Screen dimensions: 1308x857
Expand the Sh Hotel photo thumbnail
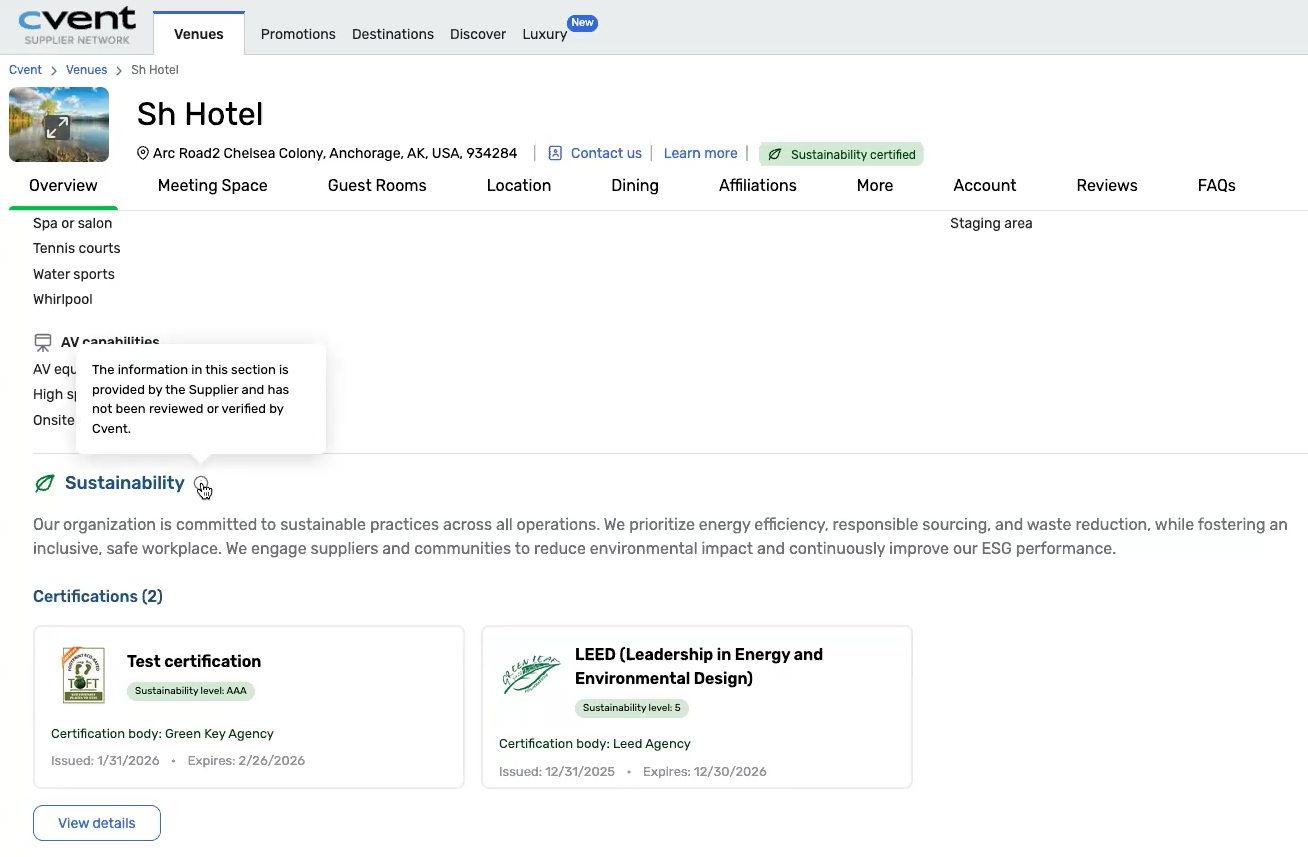tap(58, 125)
